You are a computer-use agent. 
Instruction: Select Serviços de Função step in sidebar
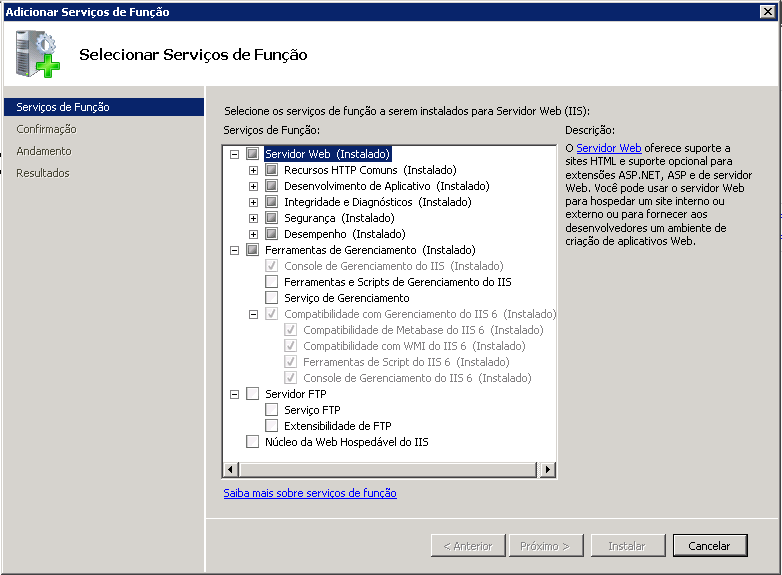62,107
